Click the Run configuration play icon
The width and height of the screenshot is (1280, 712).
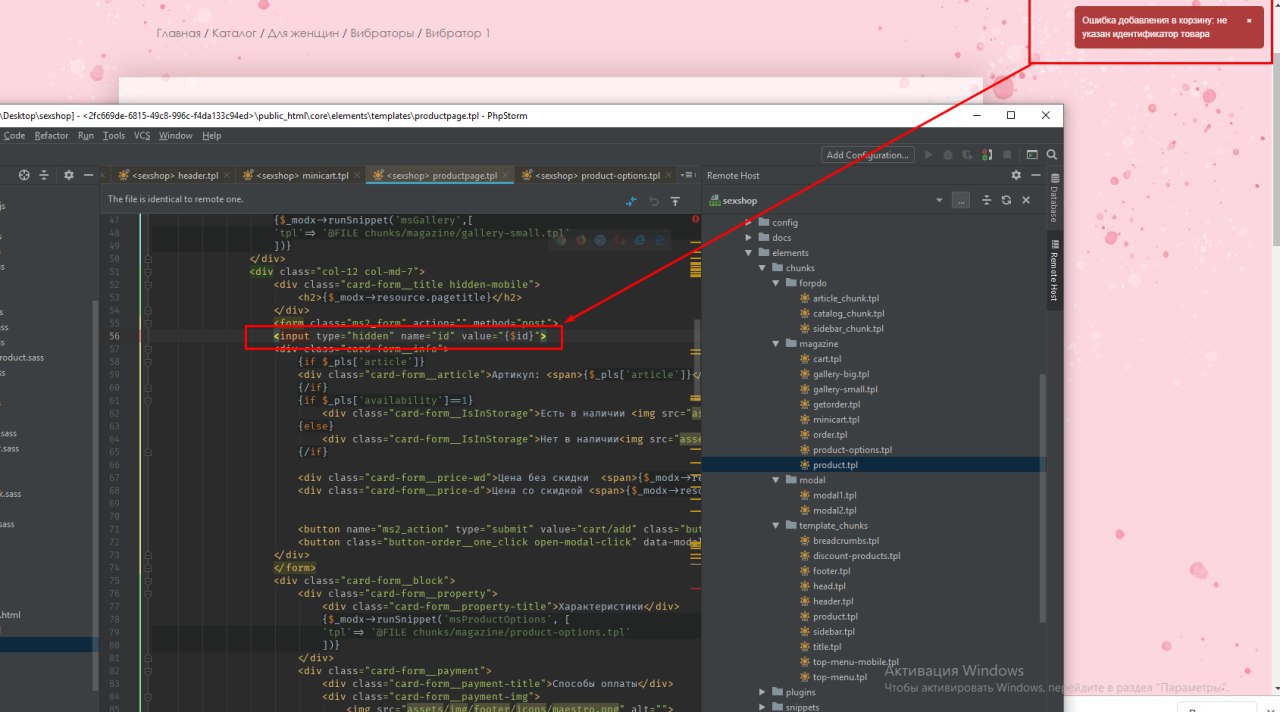coord(929,155)
